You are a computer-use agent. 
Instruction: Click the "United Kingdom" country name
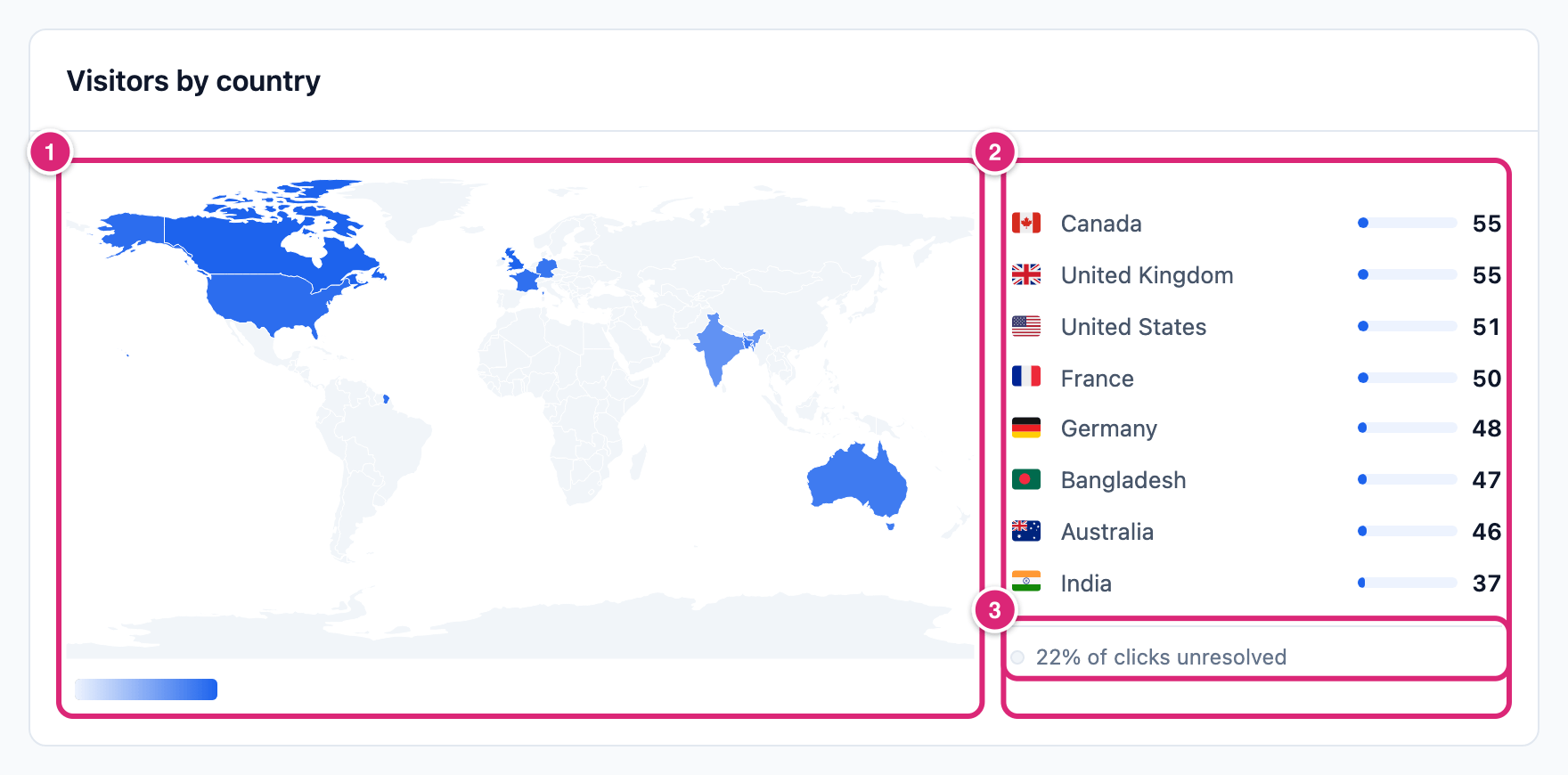pyautogui.click(x=1147, y=275)
